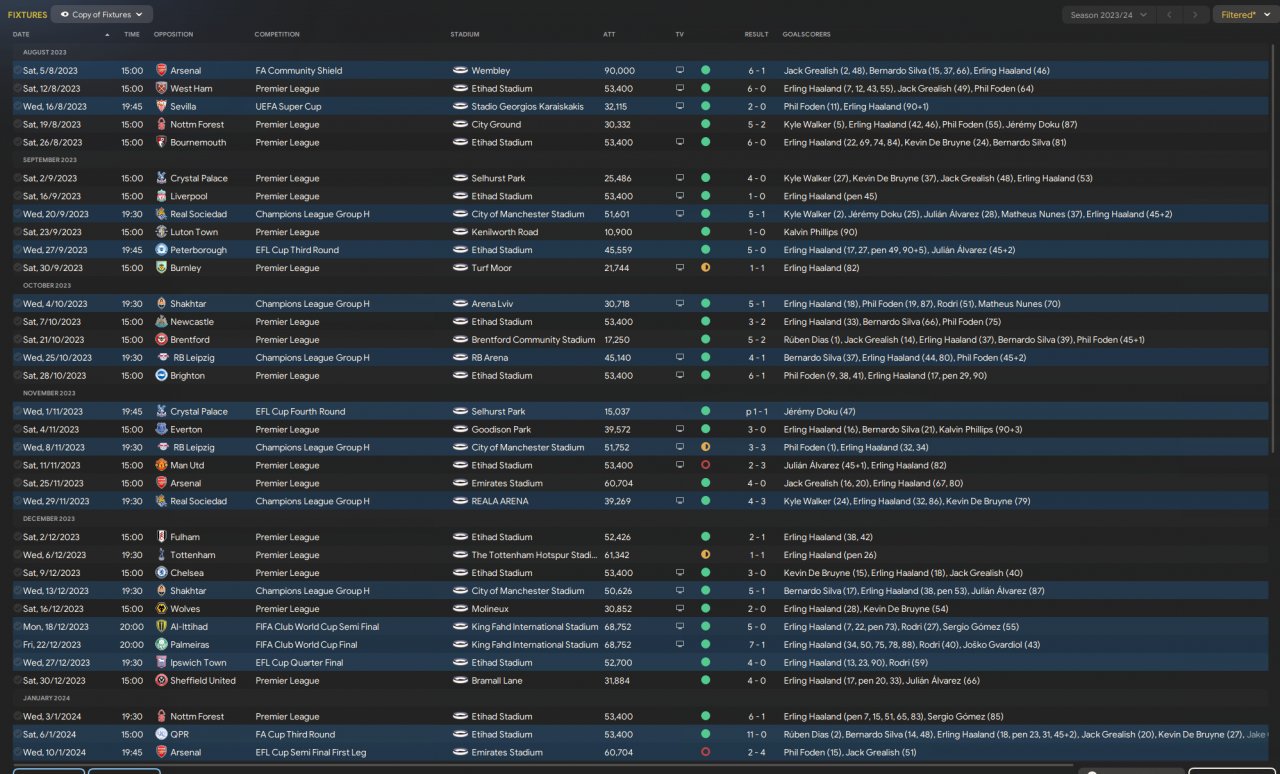Click the stadium icon beside Wembley
This screenshot has width=1280, height=774.
pos(460,71)
